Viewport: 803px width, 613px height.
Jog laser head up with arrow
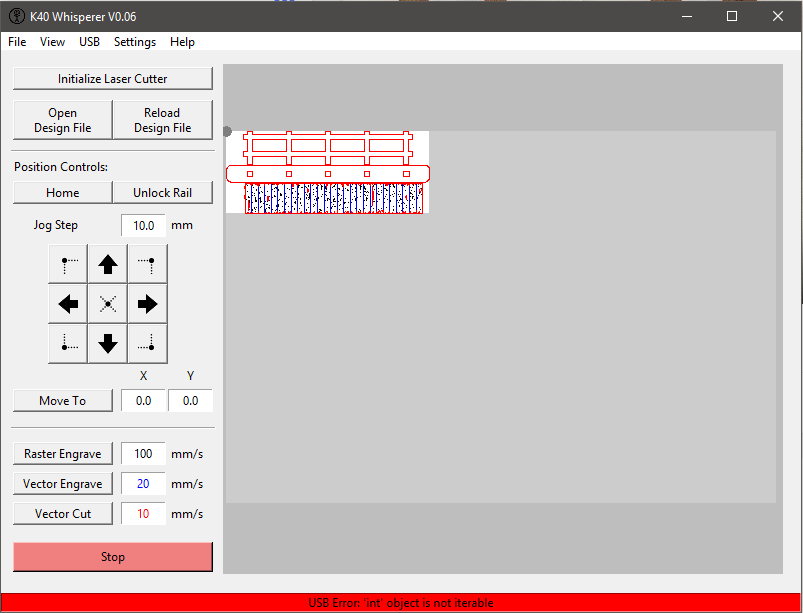click(108, 265)
